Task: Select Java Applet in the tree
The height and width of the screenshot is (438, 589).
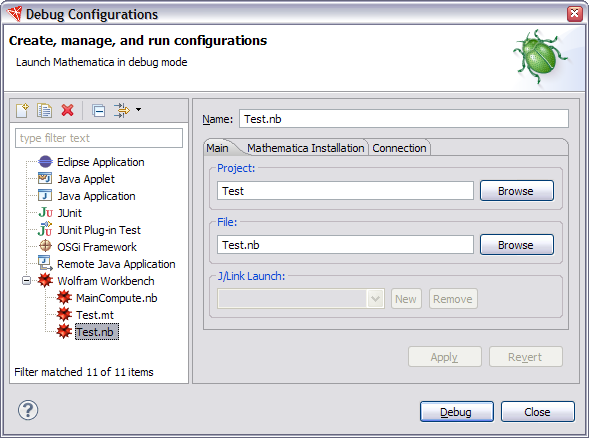Action: pos(86,179)
